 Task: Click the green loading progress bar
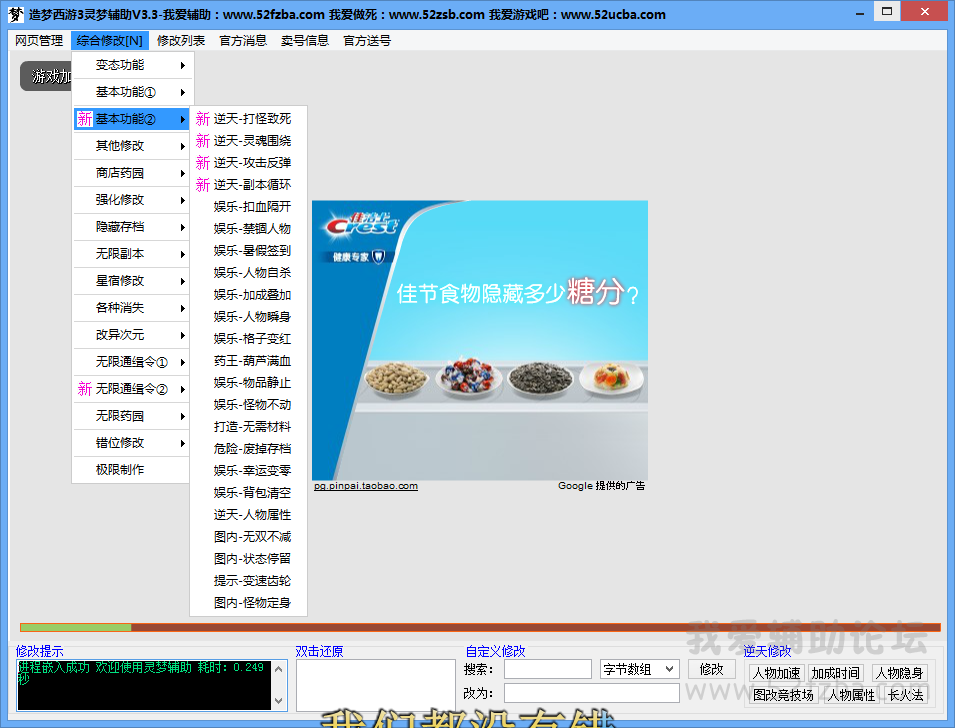click(75, 628)
